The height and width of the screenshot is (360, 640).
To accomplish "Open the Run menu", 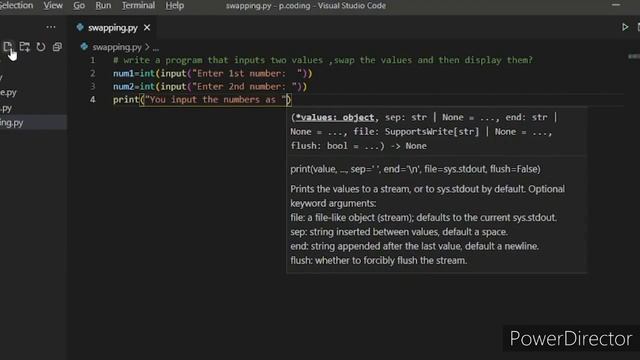I will [x=103, y=6].
